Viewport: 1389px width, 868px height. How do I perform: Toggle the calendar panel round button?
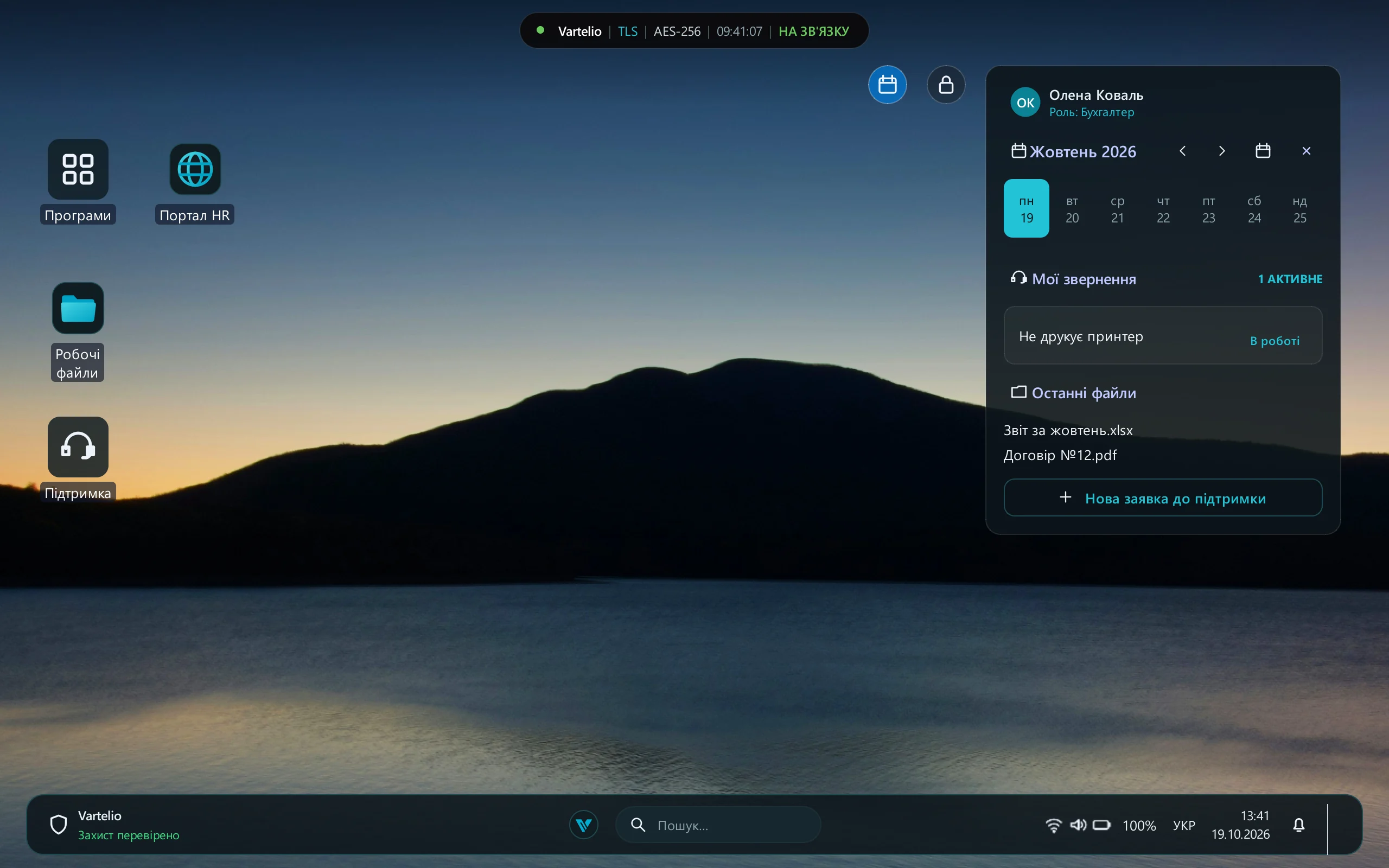pyautogui.click(x=887, y=85)
